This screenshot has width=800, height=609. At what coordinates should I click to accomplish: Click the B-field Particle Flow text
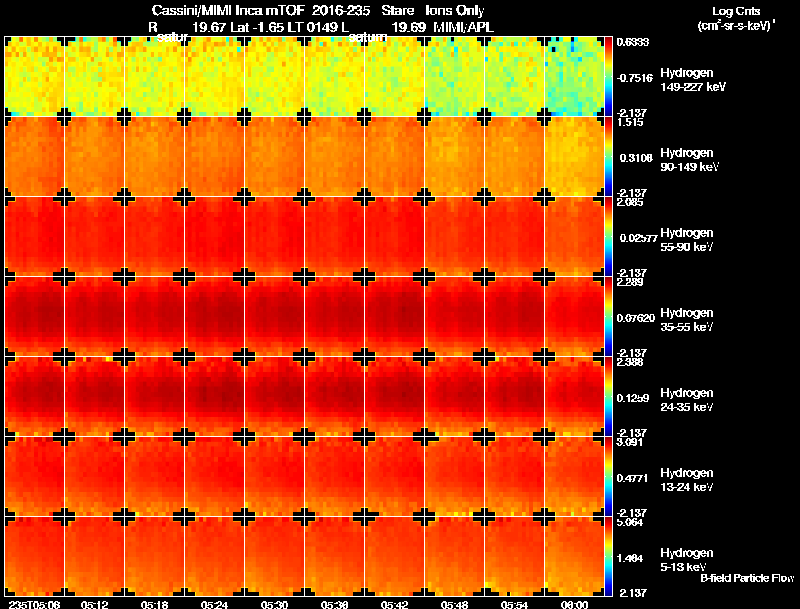[x=747, y=578]
